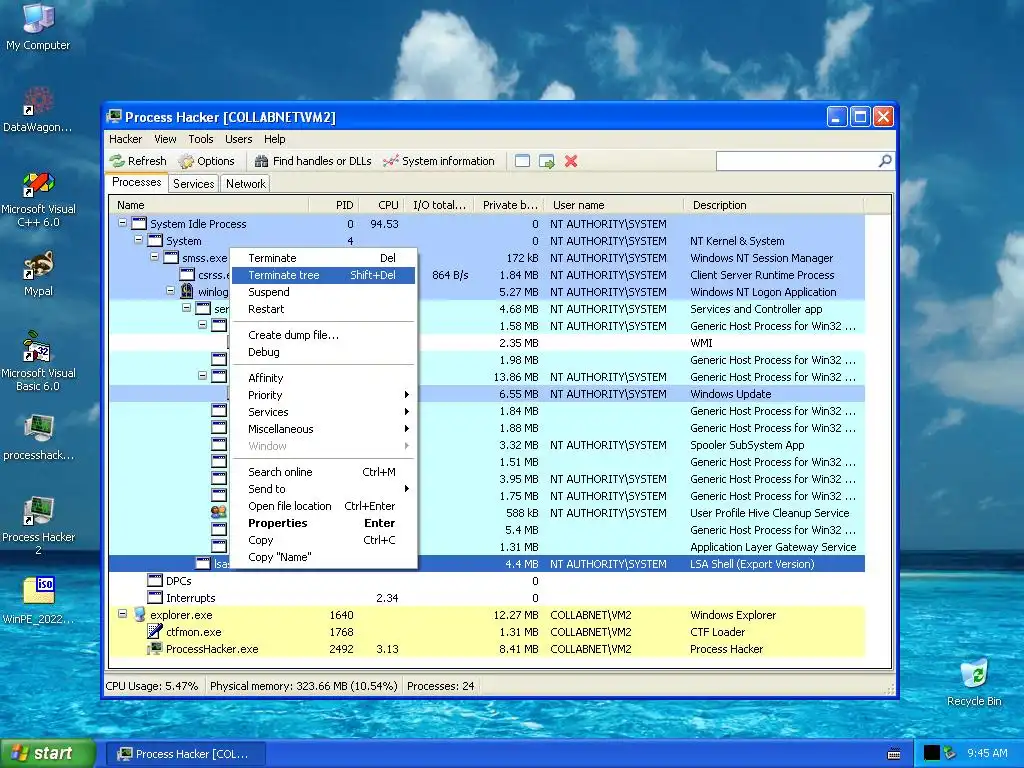Screen dimensions: 1024x768
Task: Select Properties in the context menu
Action: pos(323,523)
